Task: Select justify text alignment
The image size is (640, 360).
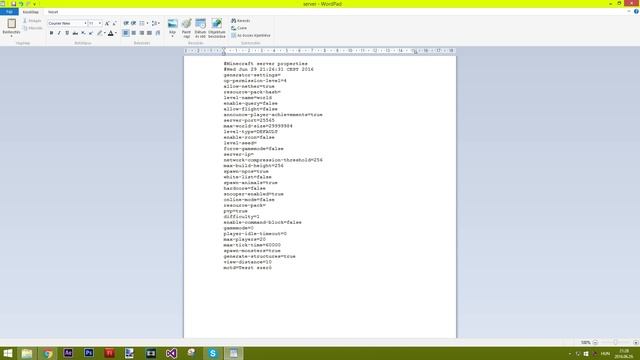Action: coord(149,33)
